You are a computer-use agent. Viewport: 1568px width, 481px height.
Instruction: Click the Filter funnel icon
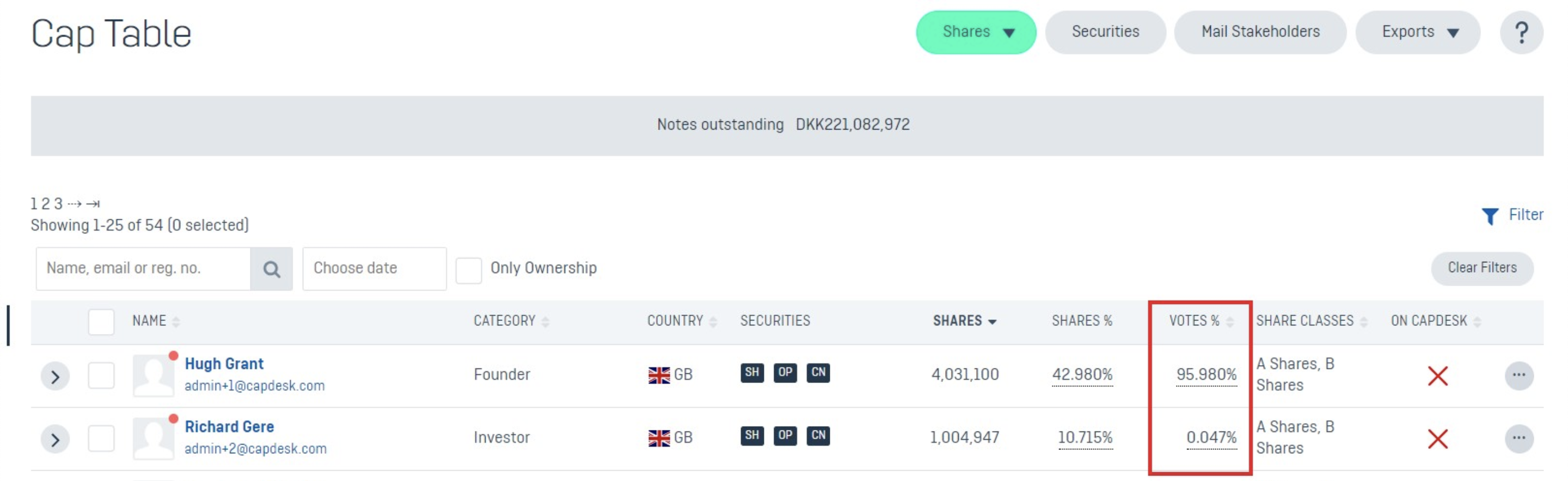(x=1490, y=215)
